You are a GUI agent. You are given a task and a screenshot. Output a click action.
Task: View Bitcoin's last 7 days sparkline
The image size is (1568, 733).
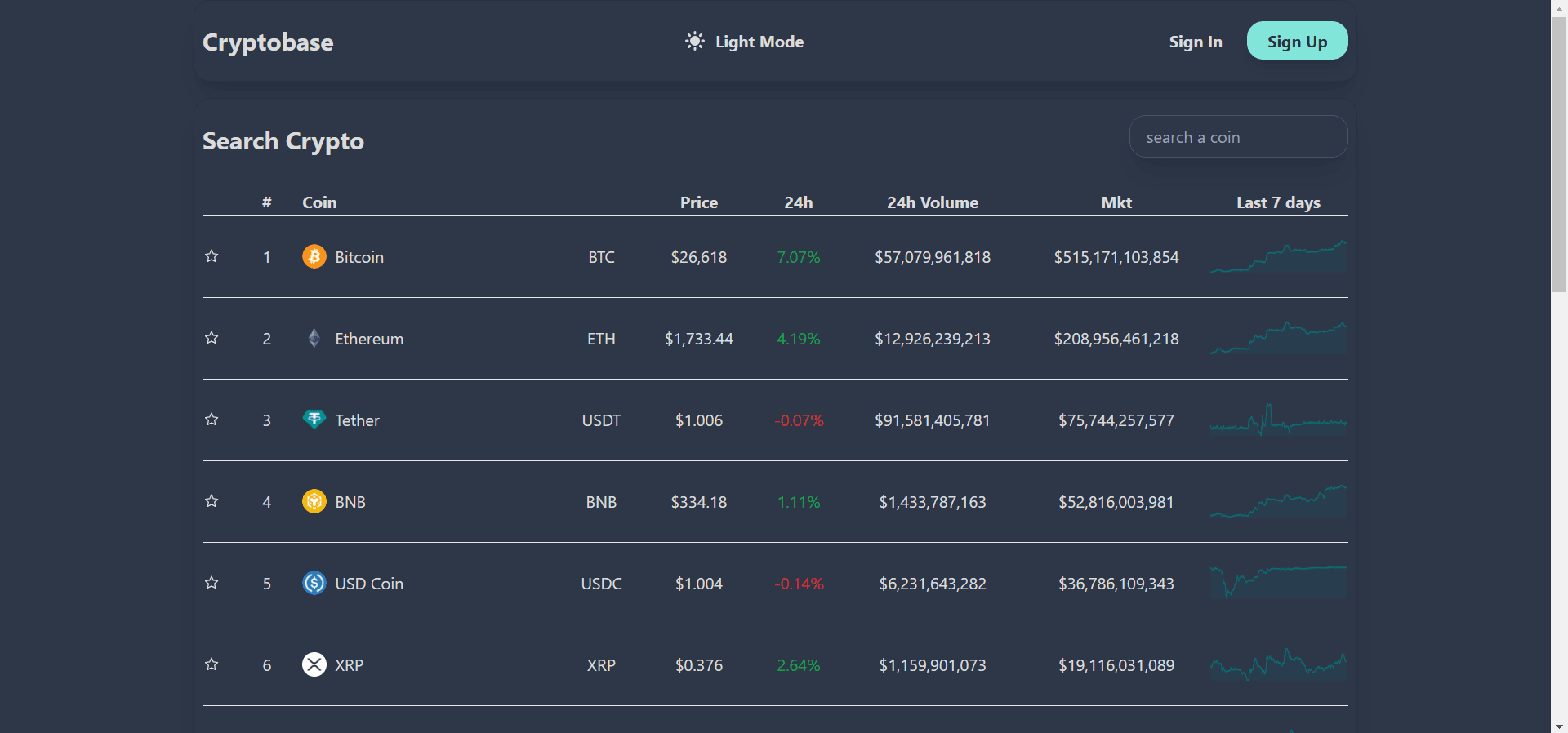[1278, 256]
